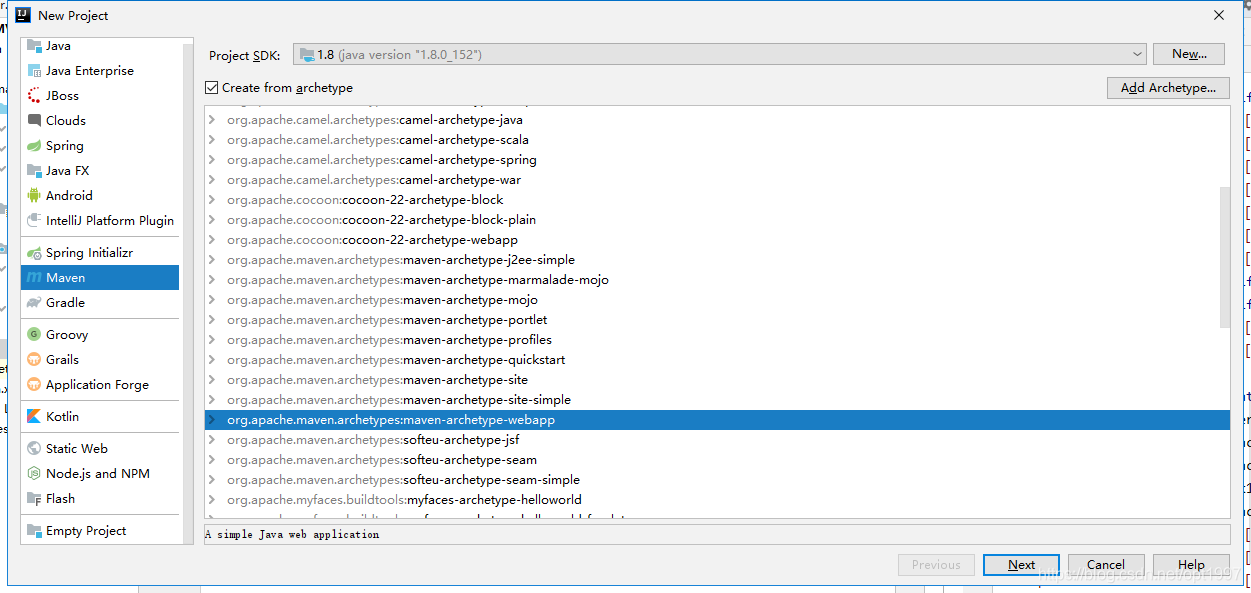Expand softeu-archetype-jsf node
The height and width of the screenshot is (593, 1251).
pyautogui.click(x=212, y=440)
